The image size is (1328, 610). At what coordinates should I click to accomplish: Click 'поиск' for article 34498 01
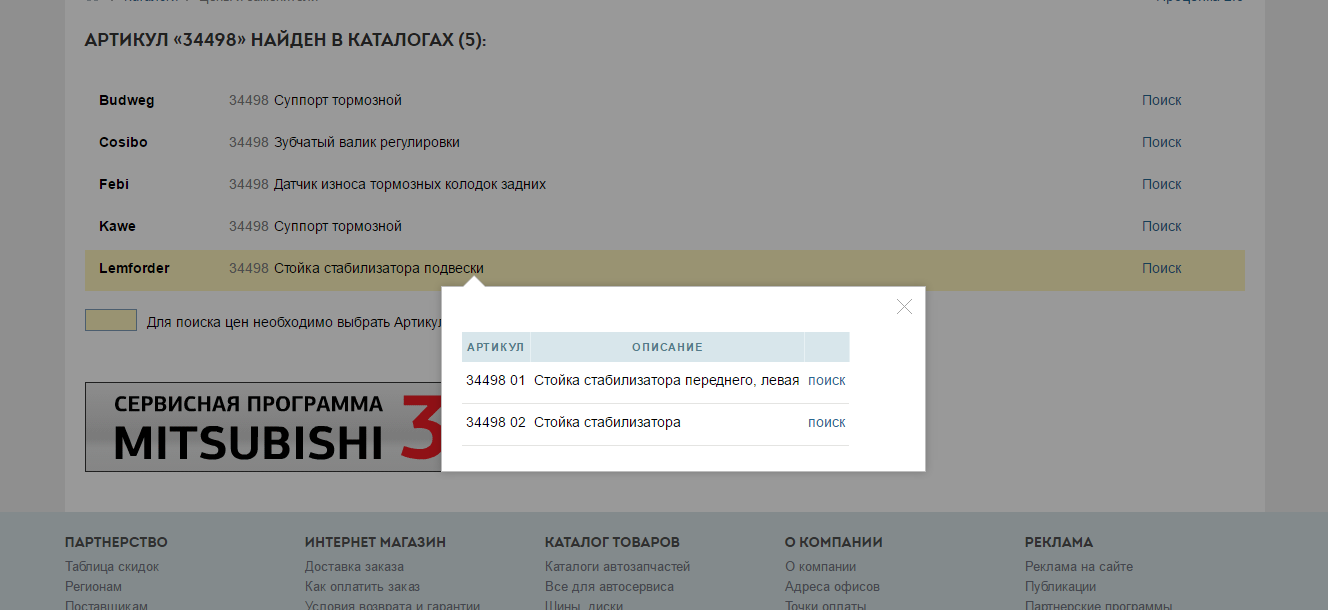826,380
